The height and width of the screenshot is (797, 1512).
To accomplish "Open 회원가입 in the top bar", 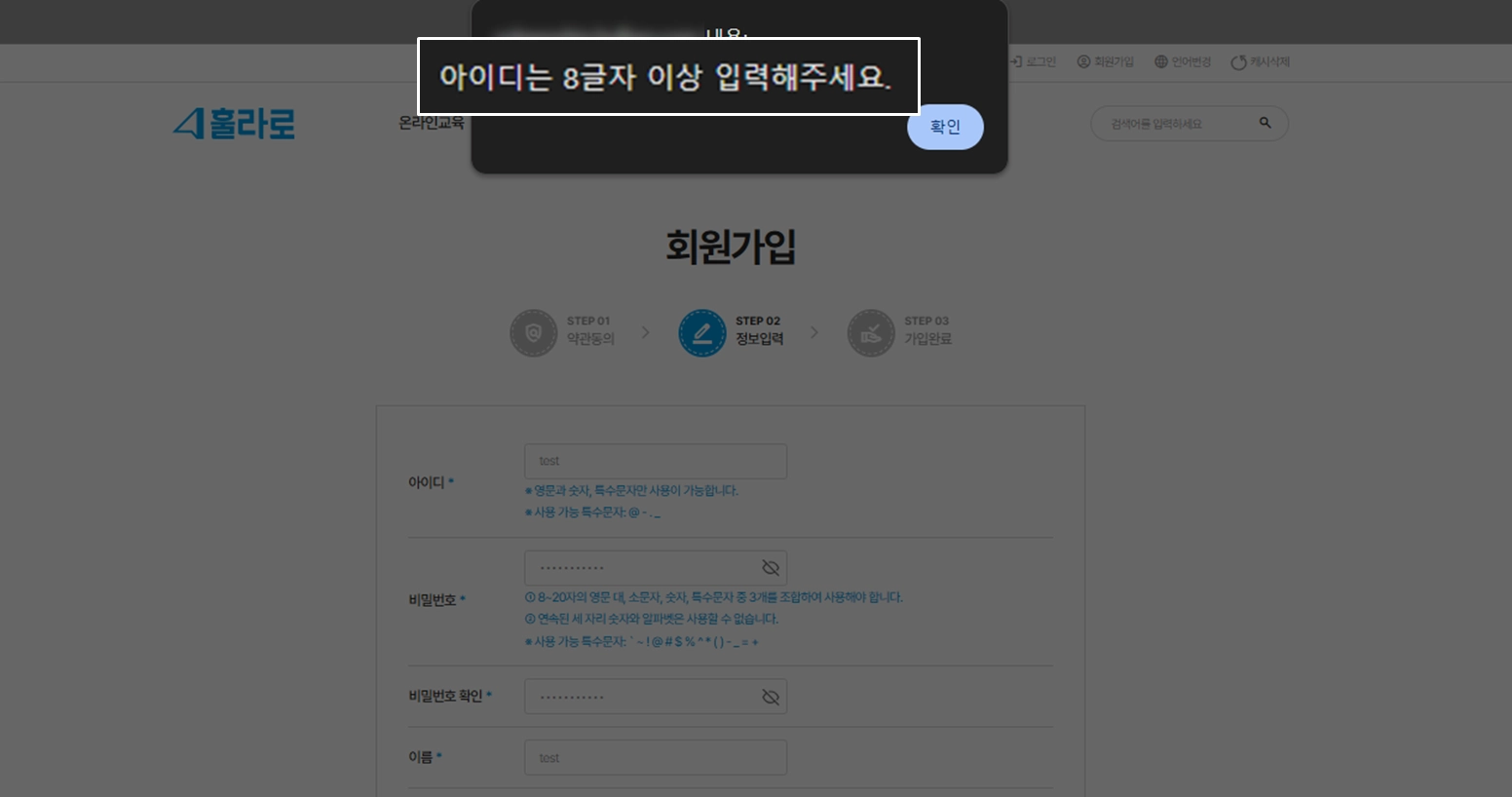I will (x=1105, y=61).
